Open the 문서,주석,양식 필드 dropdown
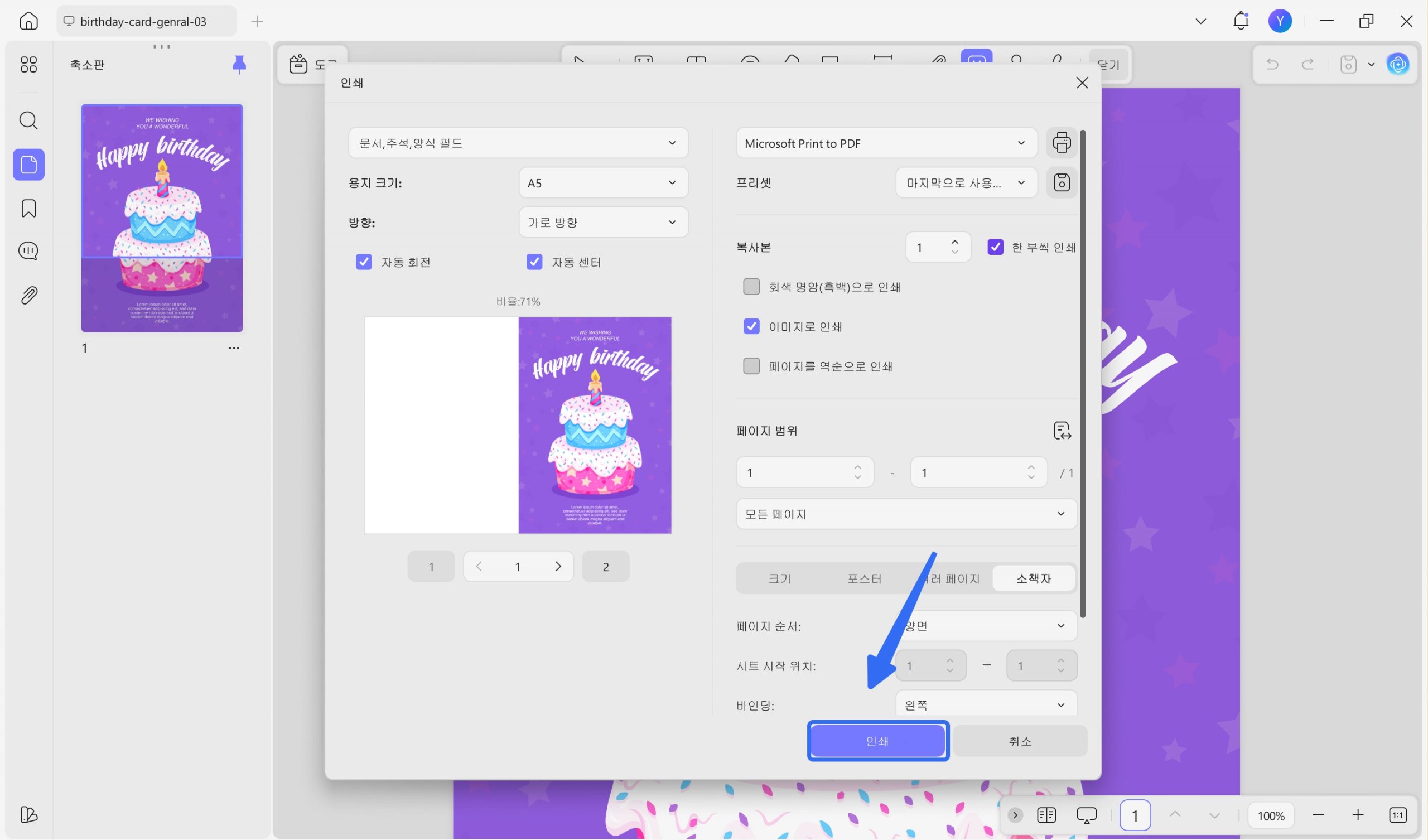Screen dimensions: 1428x840 [x=518, y=143]
